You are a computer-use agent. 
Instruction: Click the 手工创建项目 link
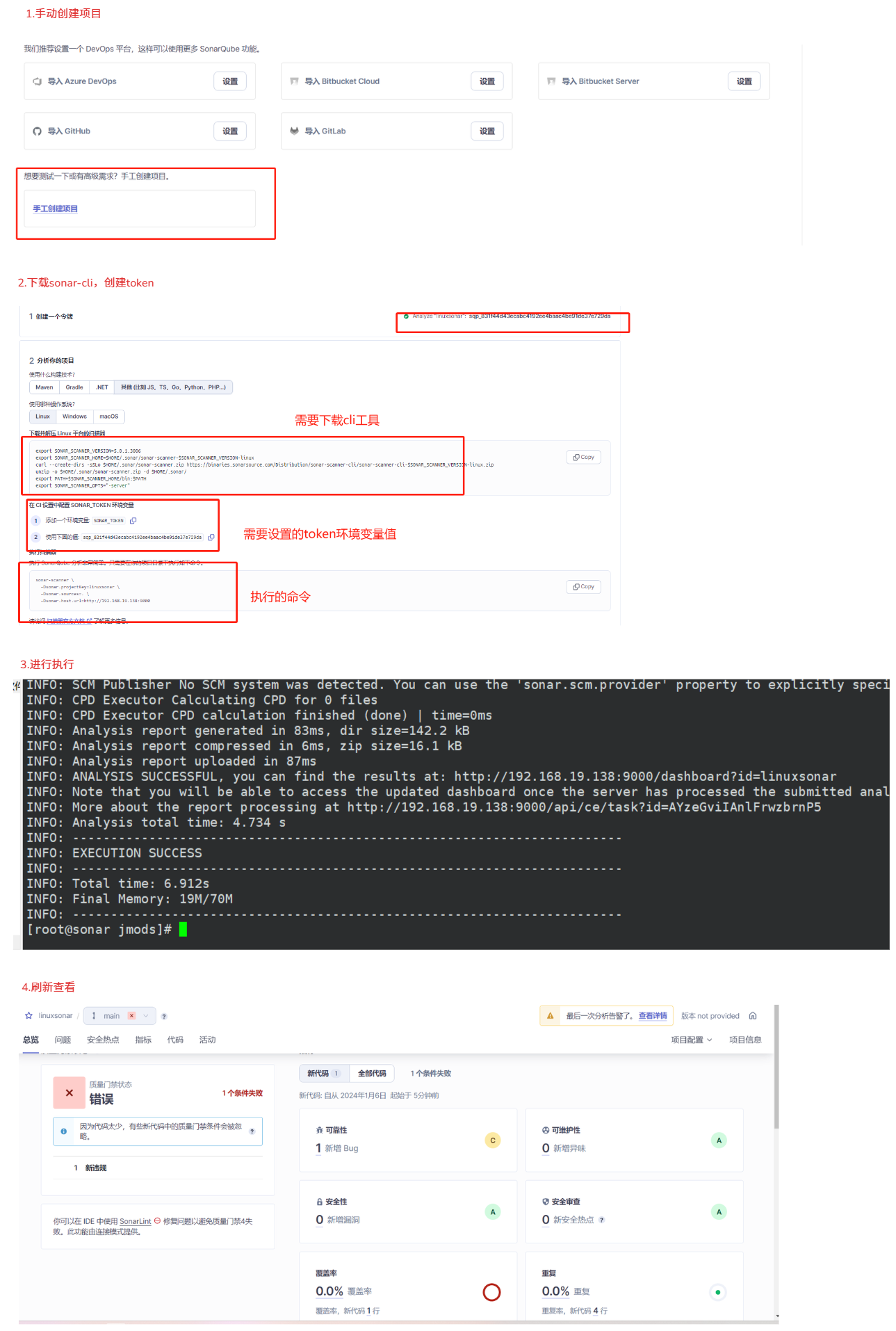(x=56, y=209)
